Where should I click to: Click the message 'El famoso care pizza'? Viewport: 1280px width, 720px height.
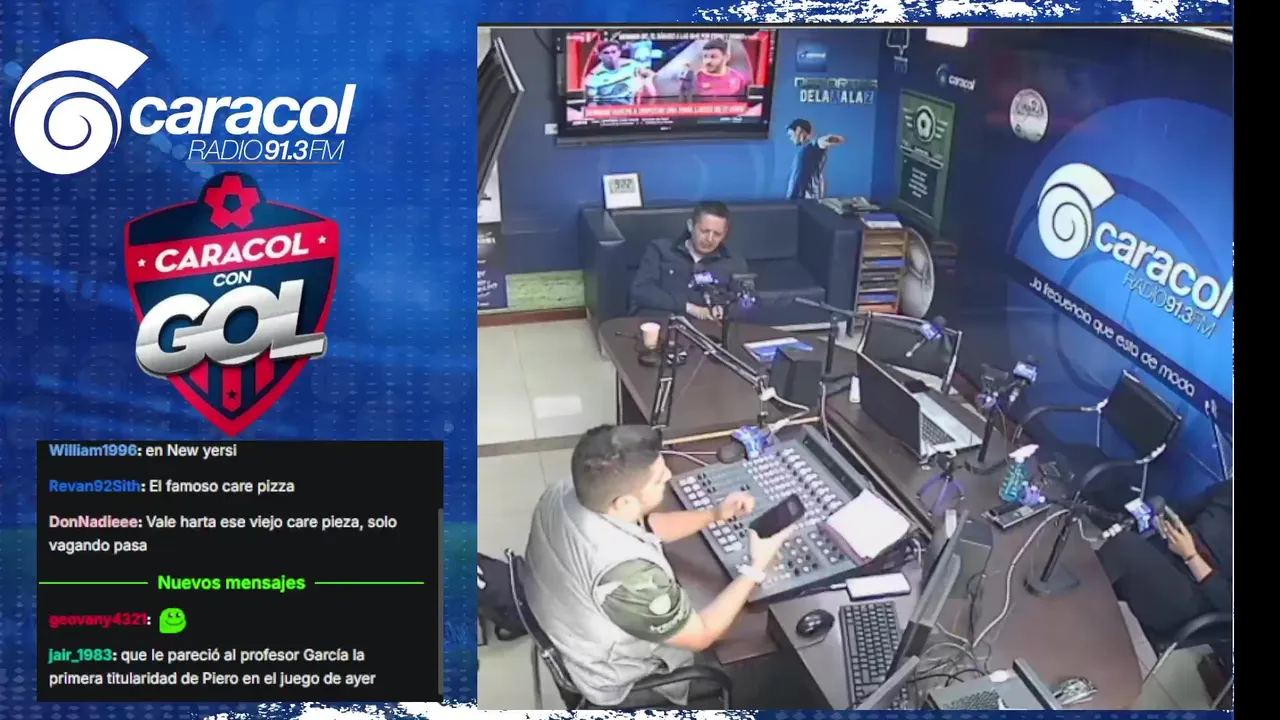(223, 487)
